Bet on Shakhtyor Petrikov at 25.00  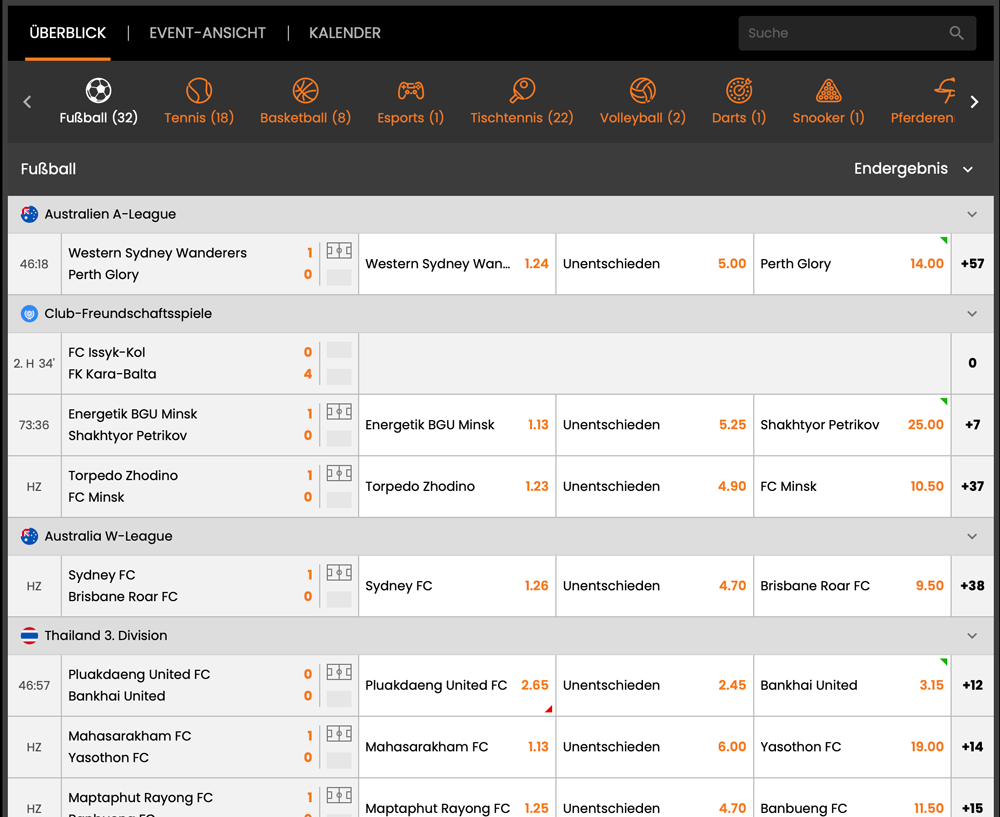tap(852, 425)
